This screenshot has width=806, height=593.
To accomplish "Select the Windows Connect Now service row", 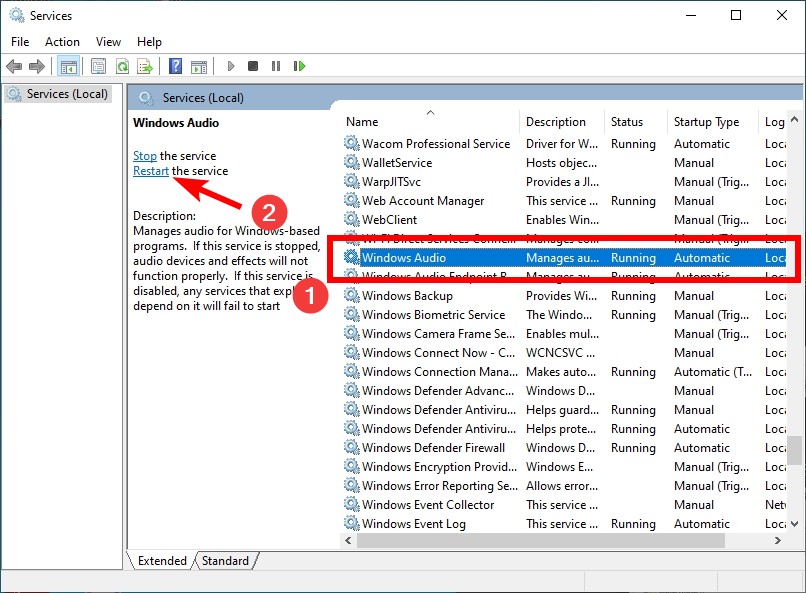I will point(564,353).
